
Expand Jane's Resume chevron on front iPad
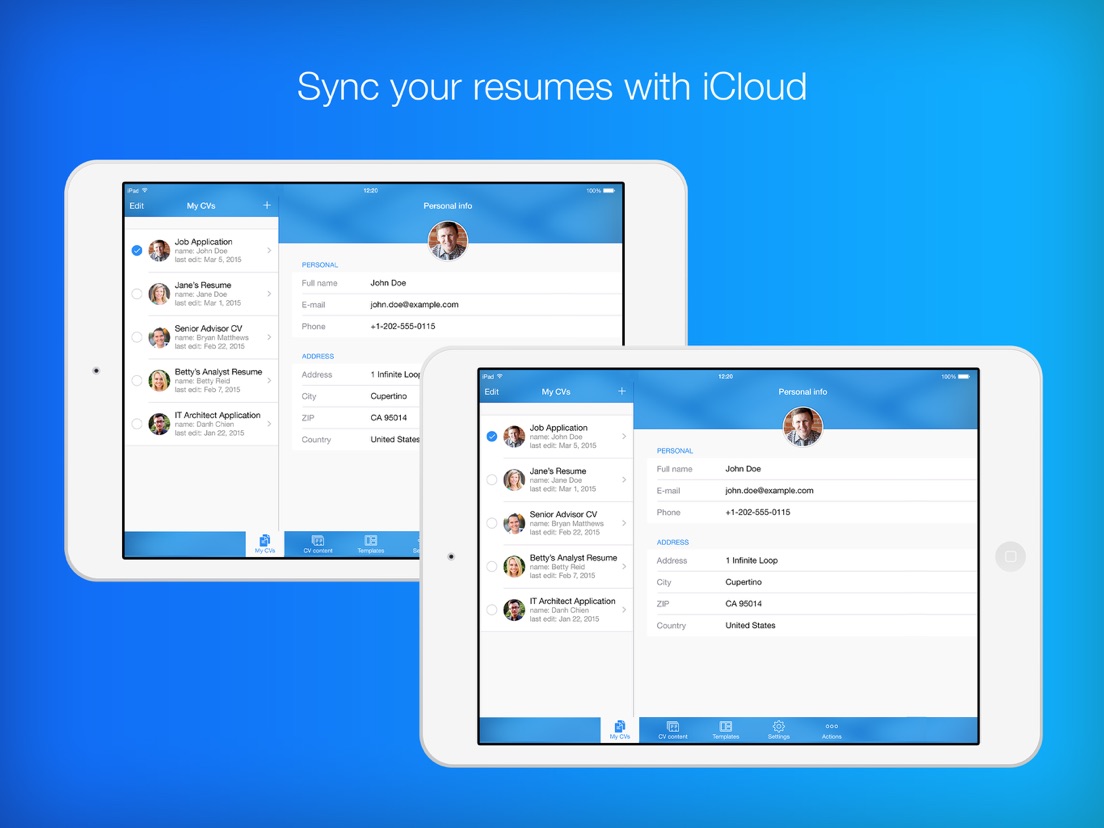click(625, 479)
